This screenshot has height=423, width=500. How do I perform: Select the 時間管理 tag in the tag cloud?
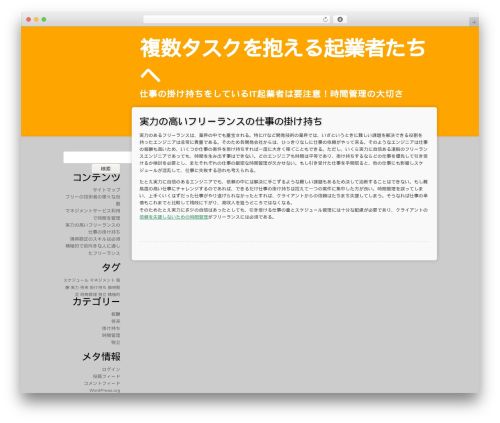point(88,294)
